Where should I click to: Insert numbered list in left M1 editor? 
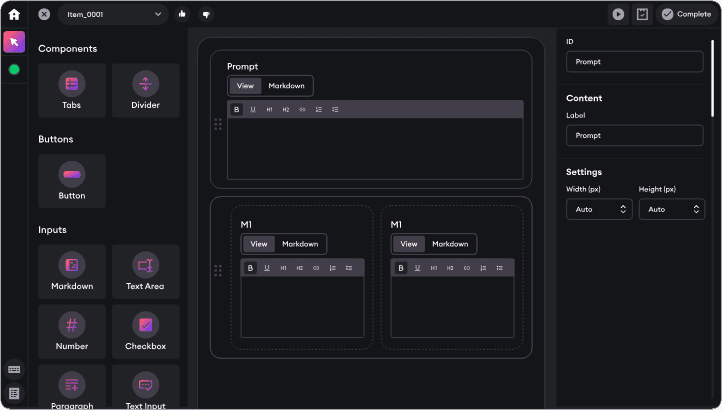tap(332, 268)
